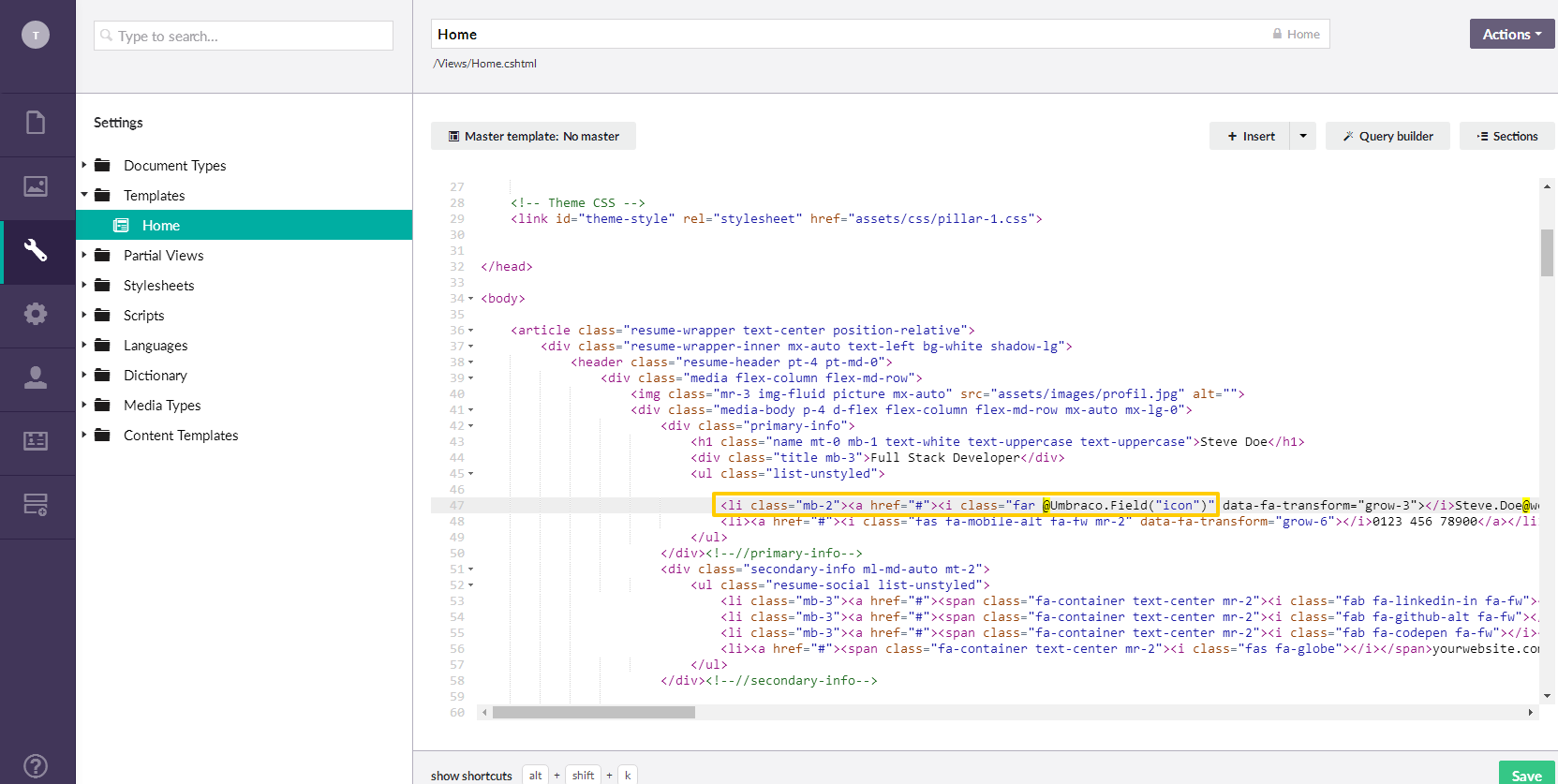This screenshot has width=1558, height=784.
Task: Open the Developer gear section
Action: click(x=36, y=314)
